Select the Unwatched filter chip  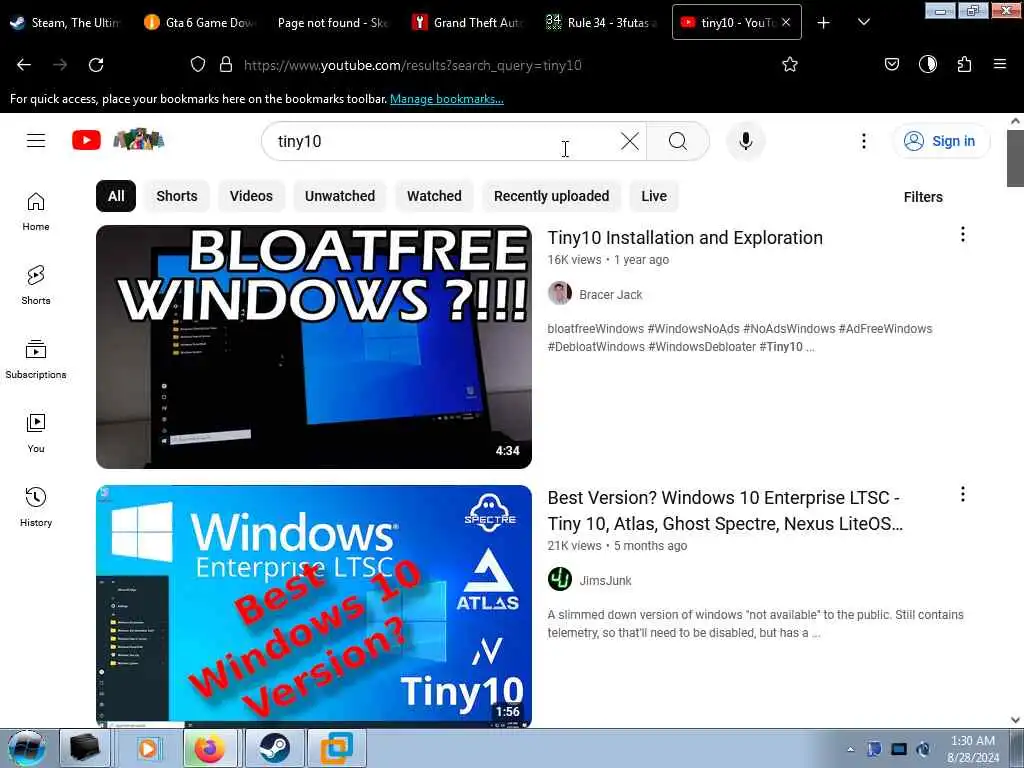click(340, 196)
